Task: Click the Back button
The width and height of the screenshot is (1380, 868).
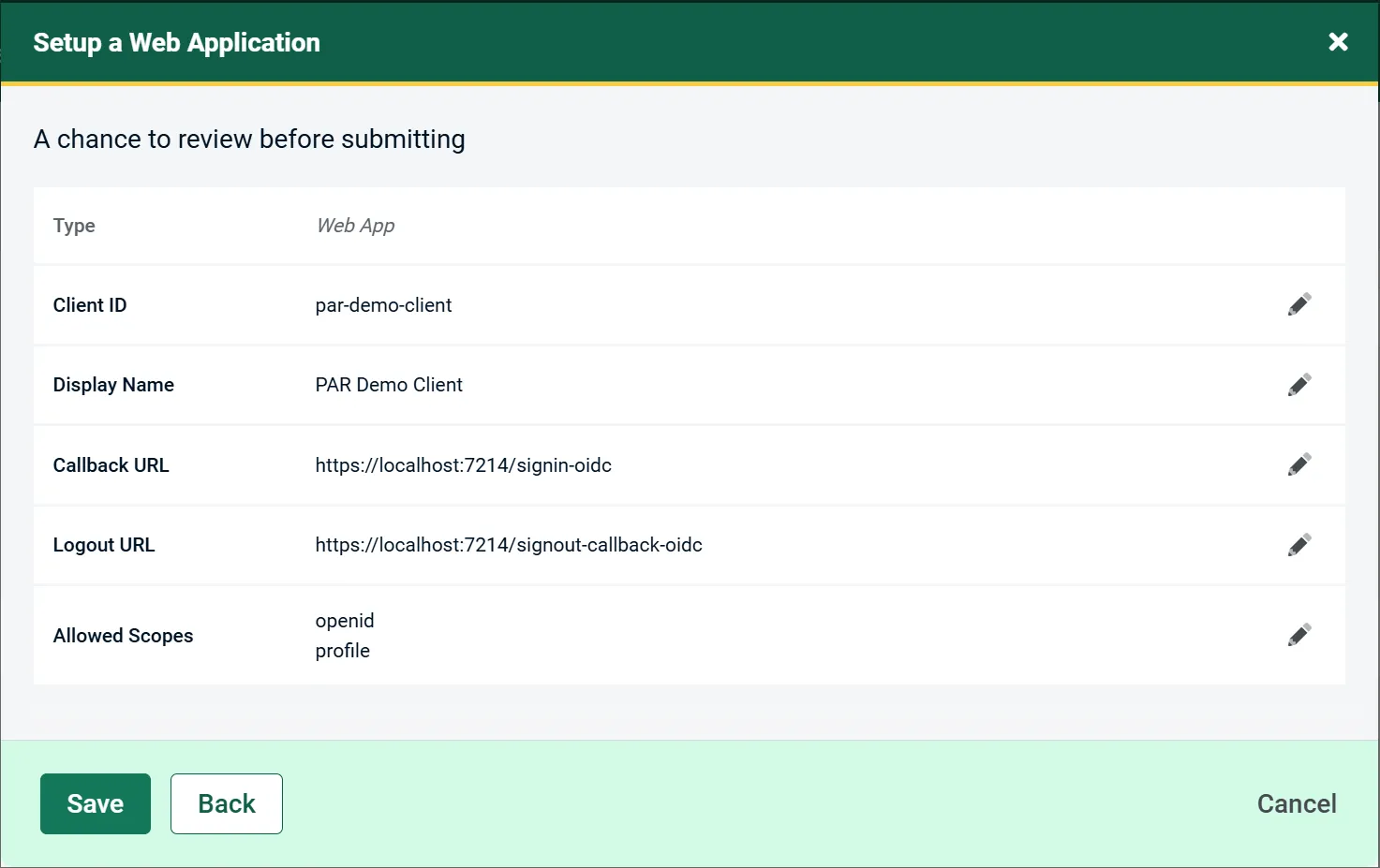Action: tap(226, 802)
